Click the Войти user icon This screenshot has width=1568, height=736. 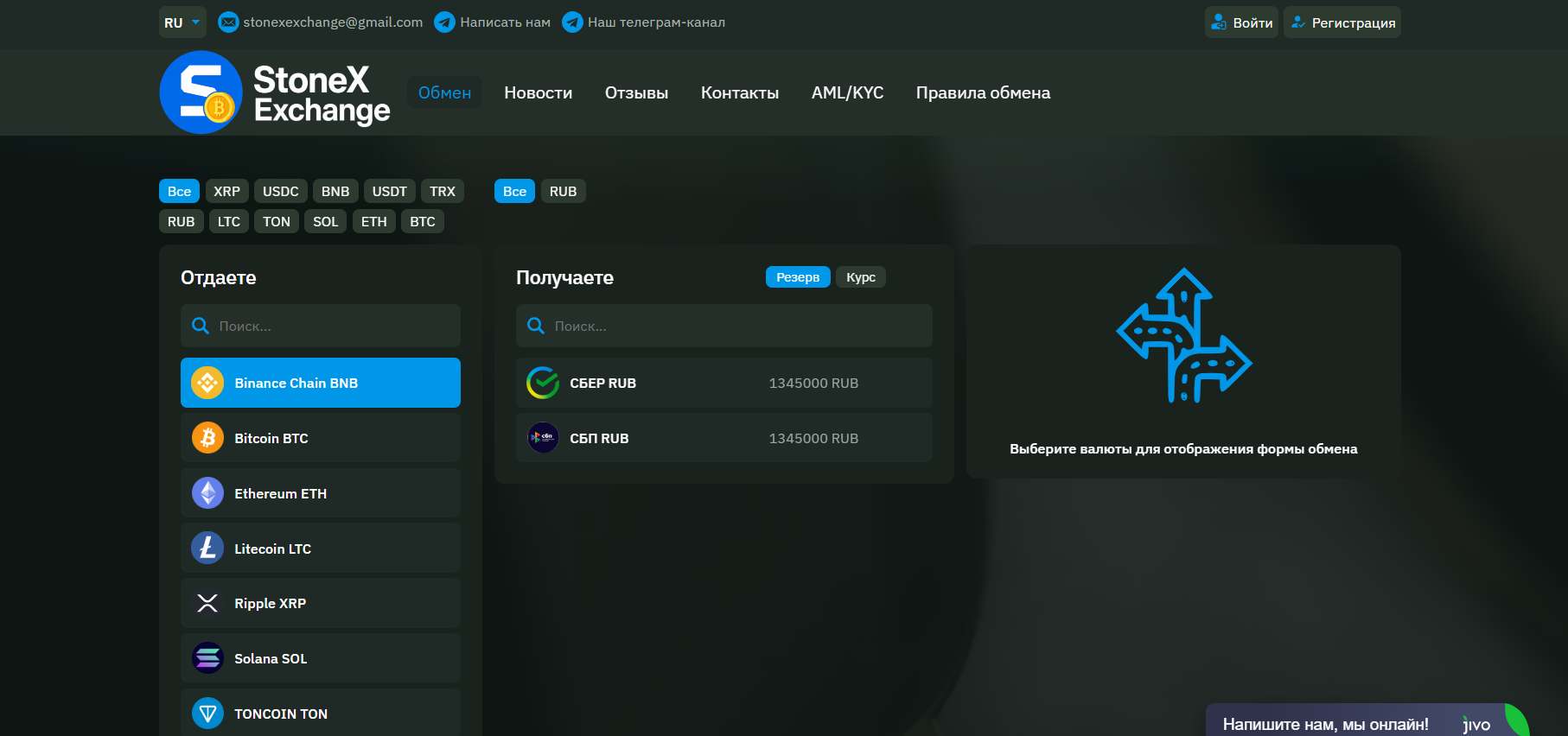tap(1219, 22)
